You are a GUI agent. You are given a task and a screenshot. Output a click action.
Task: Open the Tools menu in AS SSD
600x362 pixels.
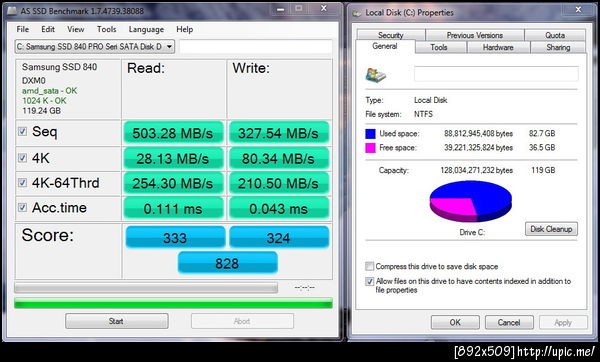pos(106,29)
